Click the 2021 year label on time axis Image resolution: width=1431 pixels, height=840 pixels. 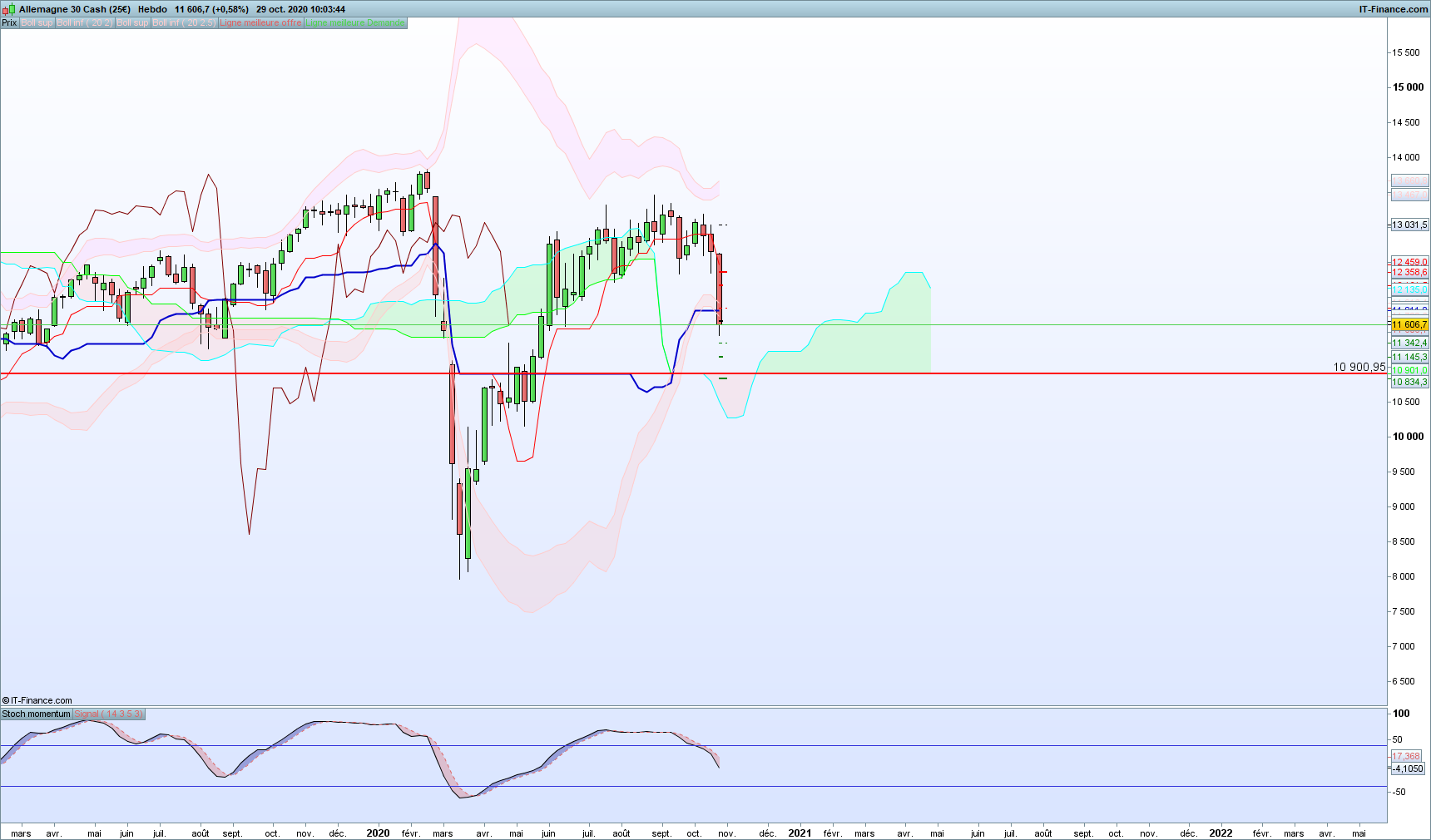800,833
